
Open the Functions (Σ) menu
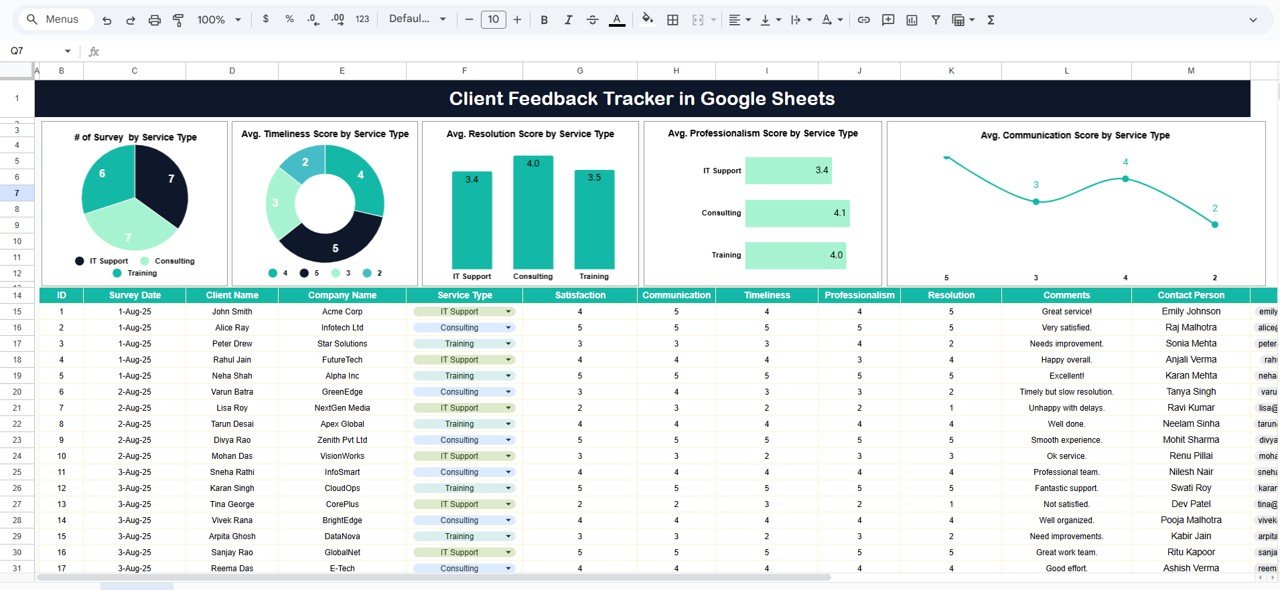989,19
